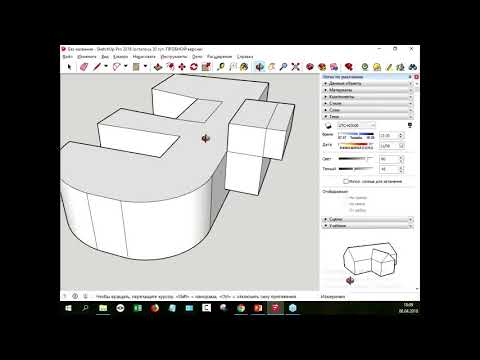
Task: Pick the Paint Bucket tool
Action: pos(244,67)
